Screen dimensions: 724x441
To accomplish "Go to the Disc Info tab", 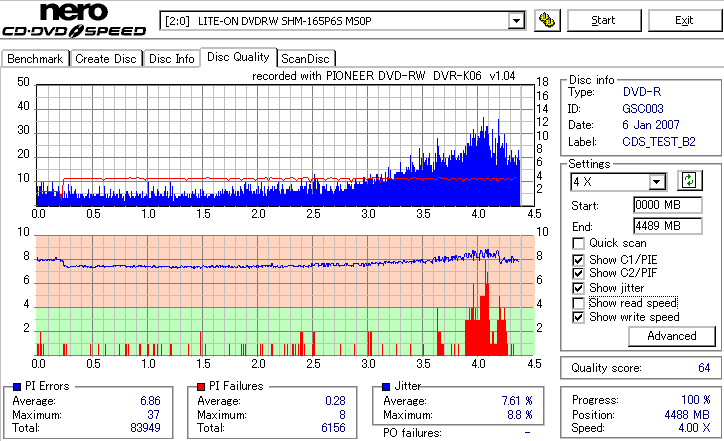I will (171, 59).
